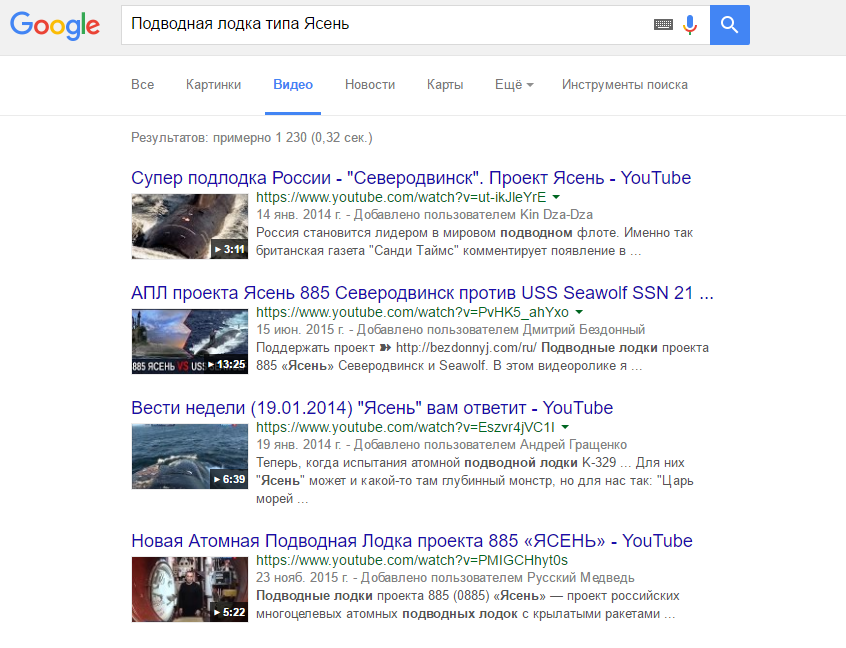
Task: Click the text '19 янв. 2014 г. - Добавлено пользователем Андрей Гращенко'
Action: (441, 445)
